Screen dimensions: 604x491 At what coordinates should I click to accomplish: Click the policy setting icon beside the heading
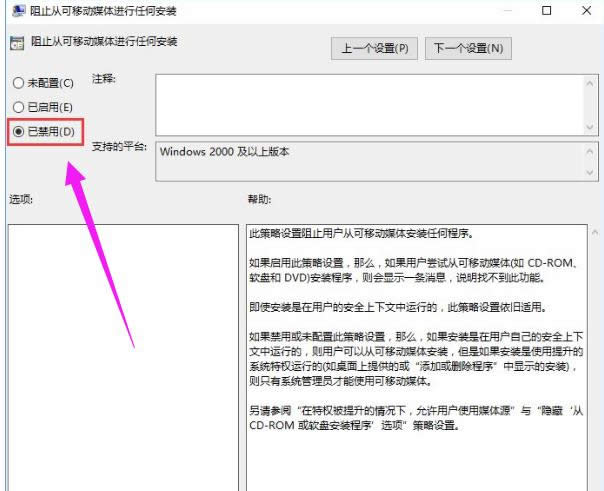click(15, 44)
